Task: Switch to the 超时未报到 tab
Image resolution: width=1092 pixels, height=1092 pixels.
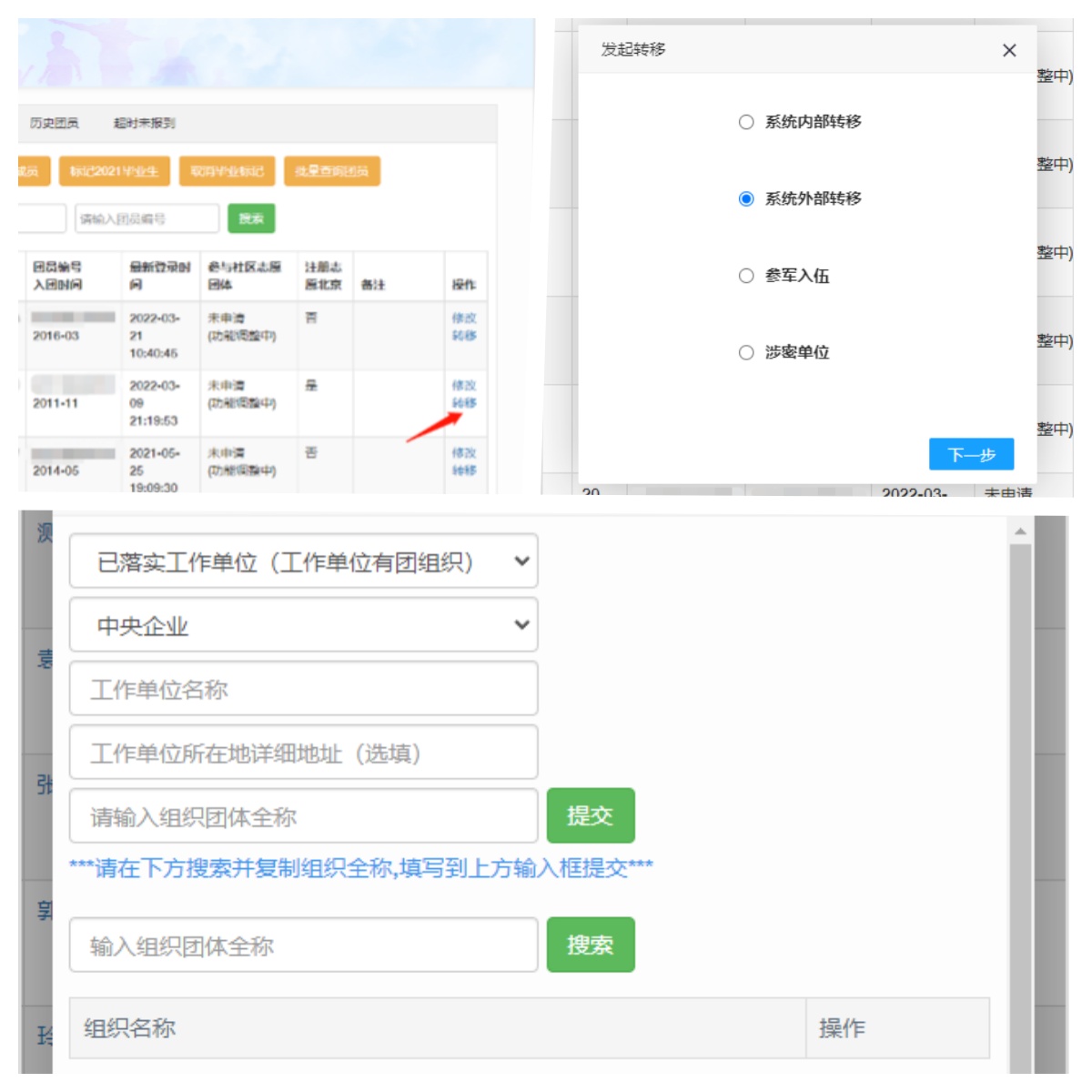Action: 144,123
